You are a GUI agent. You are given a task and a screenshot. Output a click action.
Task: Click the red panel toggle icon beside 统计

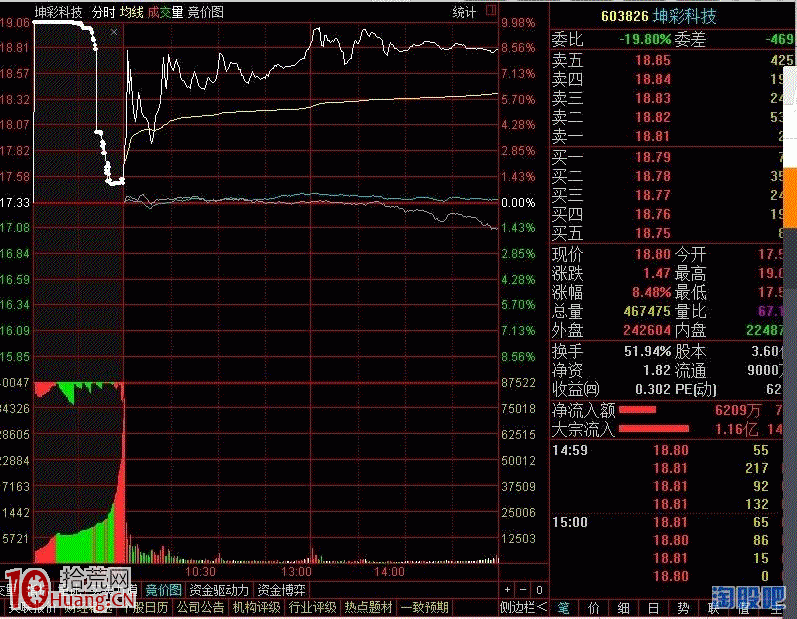click(x=491, y=10)
